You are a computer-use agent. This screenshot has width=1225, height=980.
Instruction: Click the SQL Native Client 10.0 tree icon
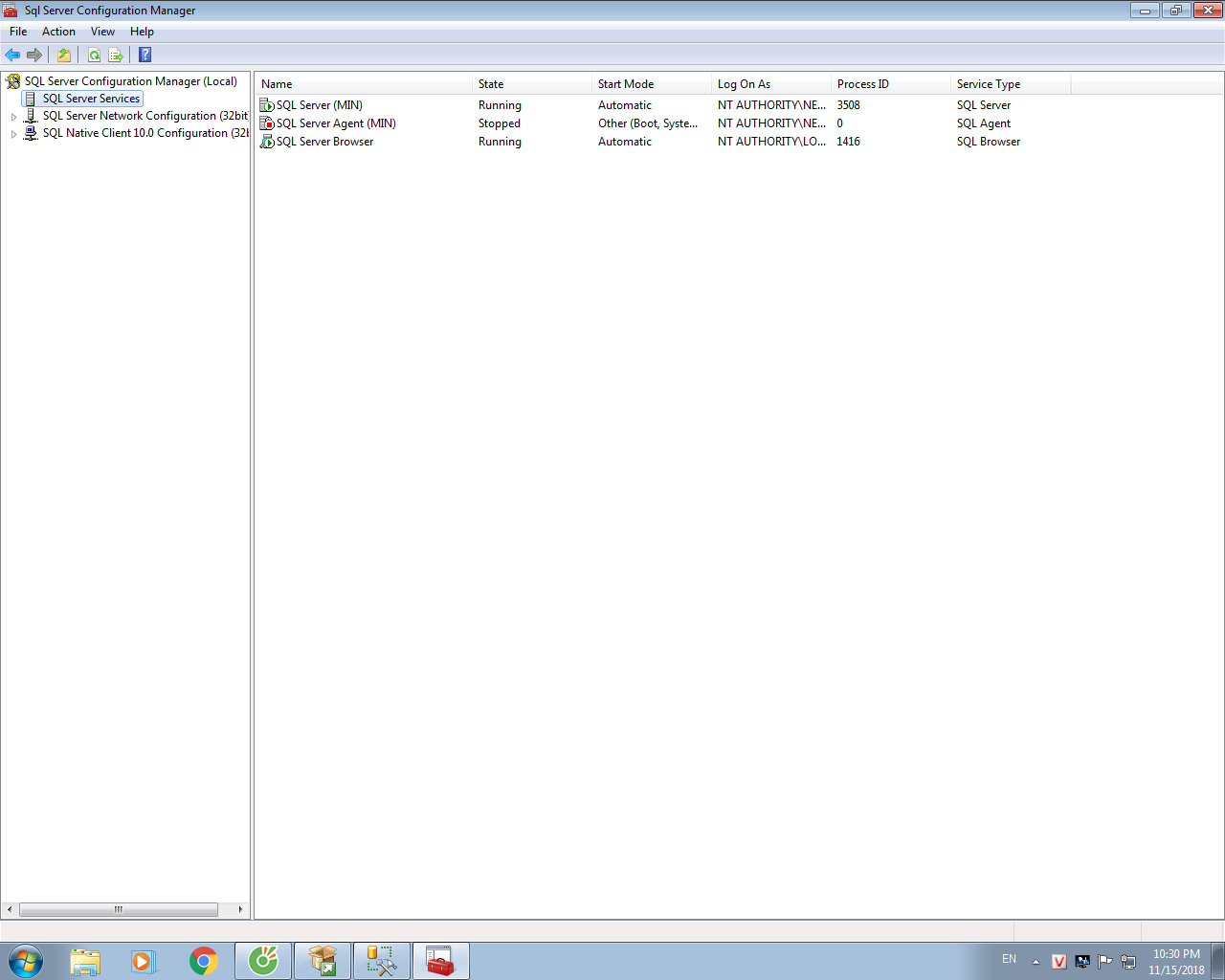coord(31,133)
